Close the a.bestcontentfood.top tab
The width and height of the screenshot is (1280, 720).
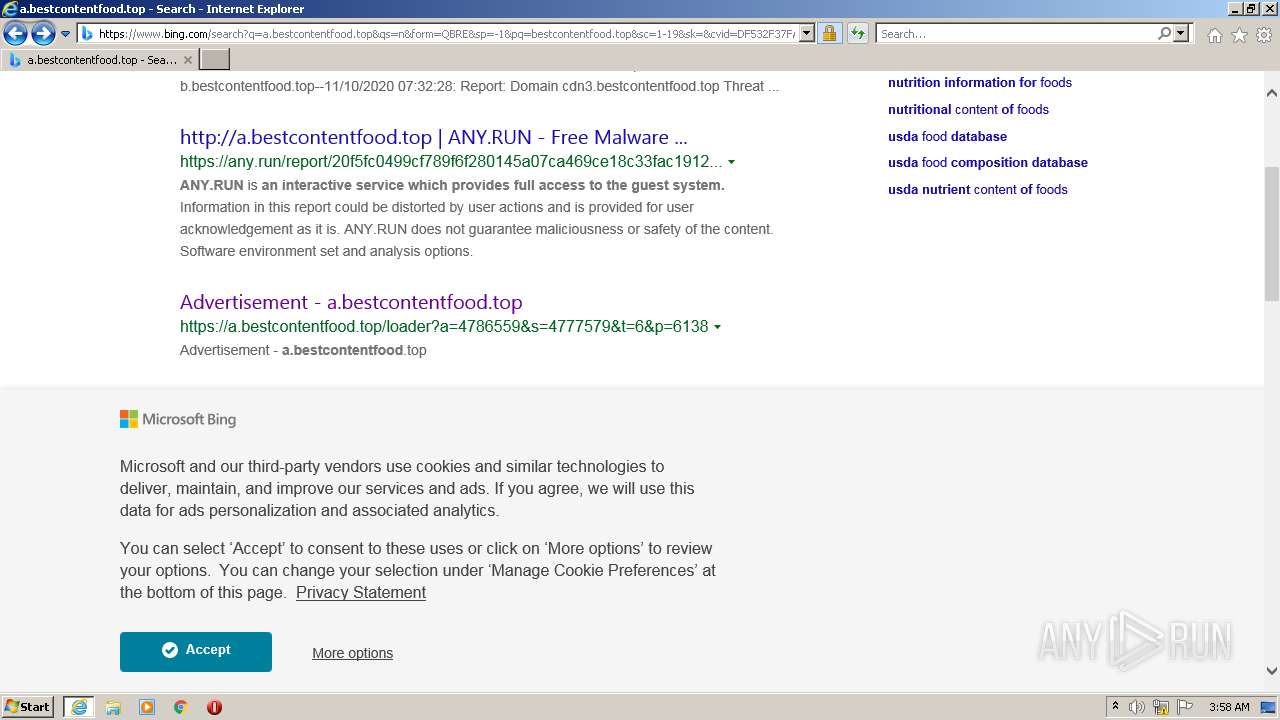(187, 60)
